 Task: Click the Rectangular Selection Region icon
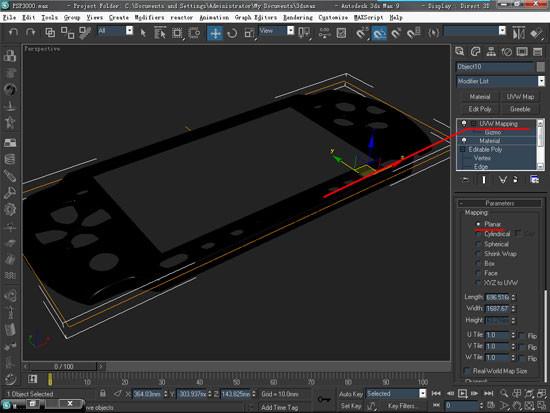[177, 33]
